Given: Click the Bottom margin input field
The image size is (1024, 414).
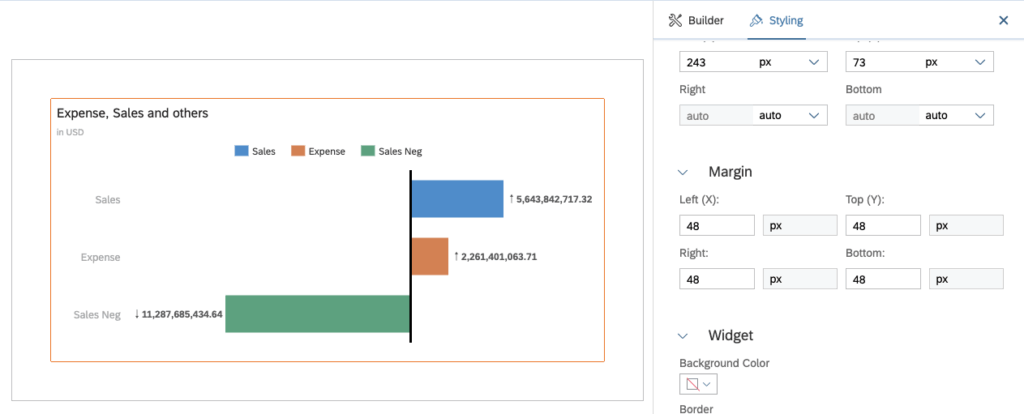Looking at the screenshot, I should click(882, 279).
